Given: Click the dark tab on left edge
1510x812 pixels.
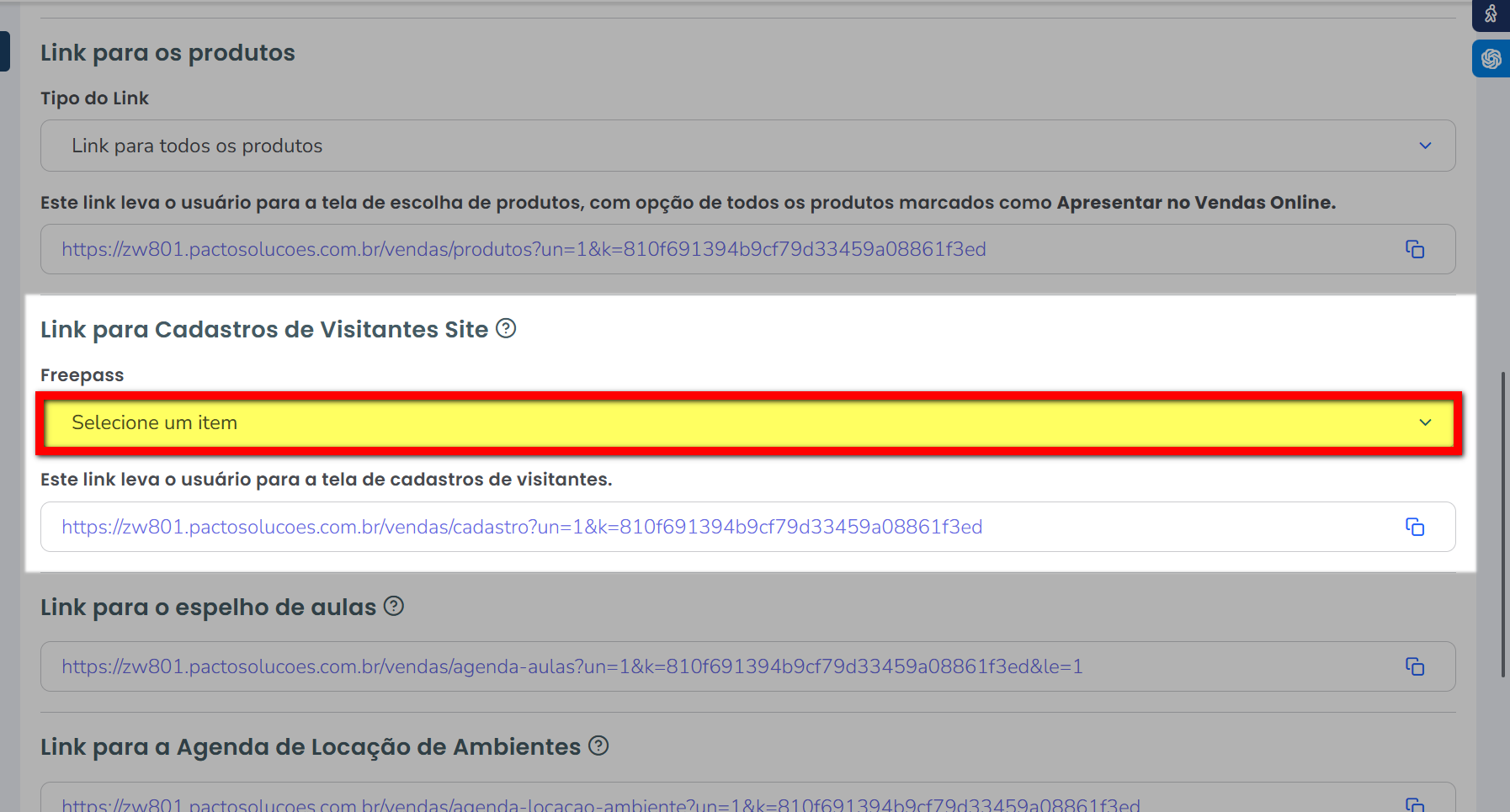Looking at the screenshot, I should (x=4, y=51).
